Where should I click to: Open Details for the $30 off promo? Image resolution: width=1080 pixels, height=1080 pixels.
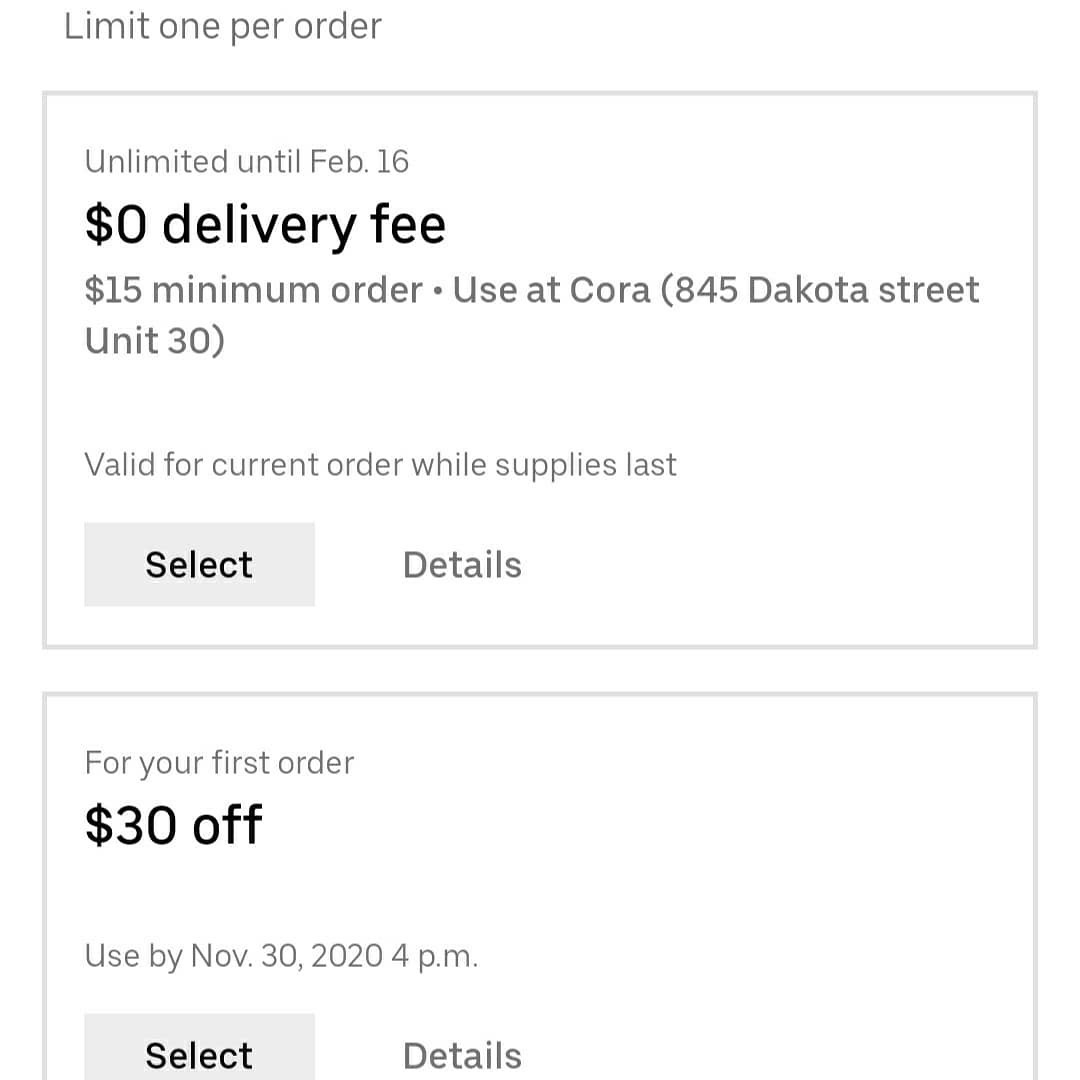[x=462, y=1054]
